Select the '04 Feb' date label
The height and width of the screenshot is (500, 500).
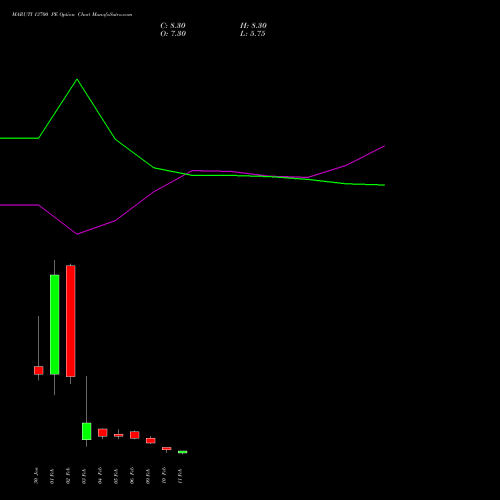(x=100, y=476)
